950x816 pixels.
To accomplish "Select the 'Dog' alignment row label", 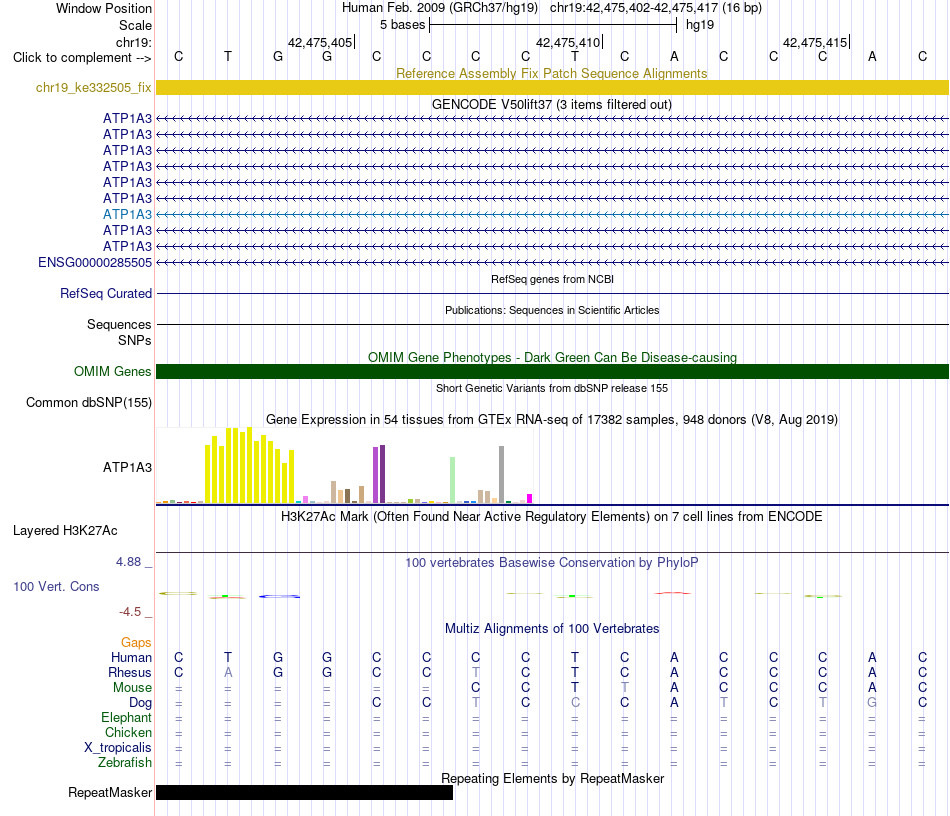I will (x=140, y=703).
